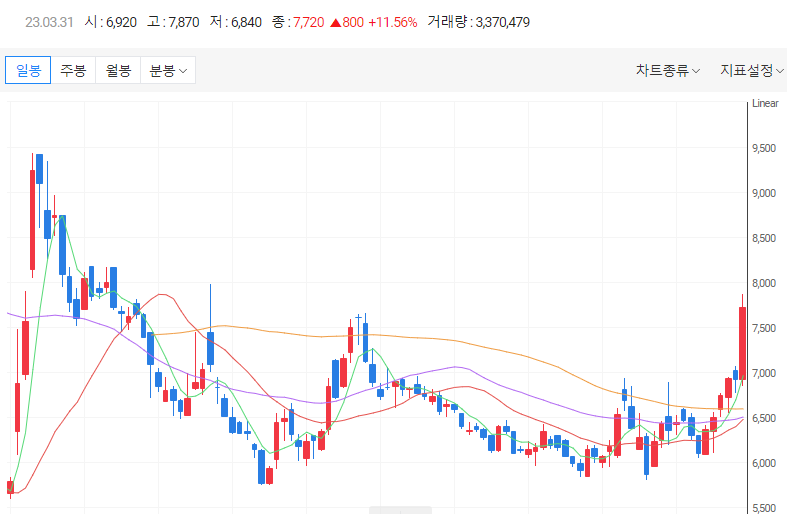Click the ▲800 price change value

click(x=347, y=23)
